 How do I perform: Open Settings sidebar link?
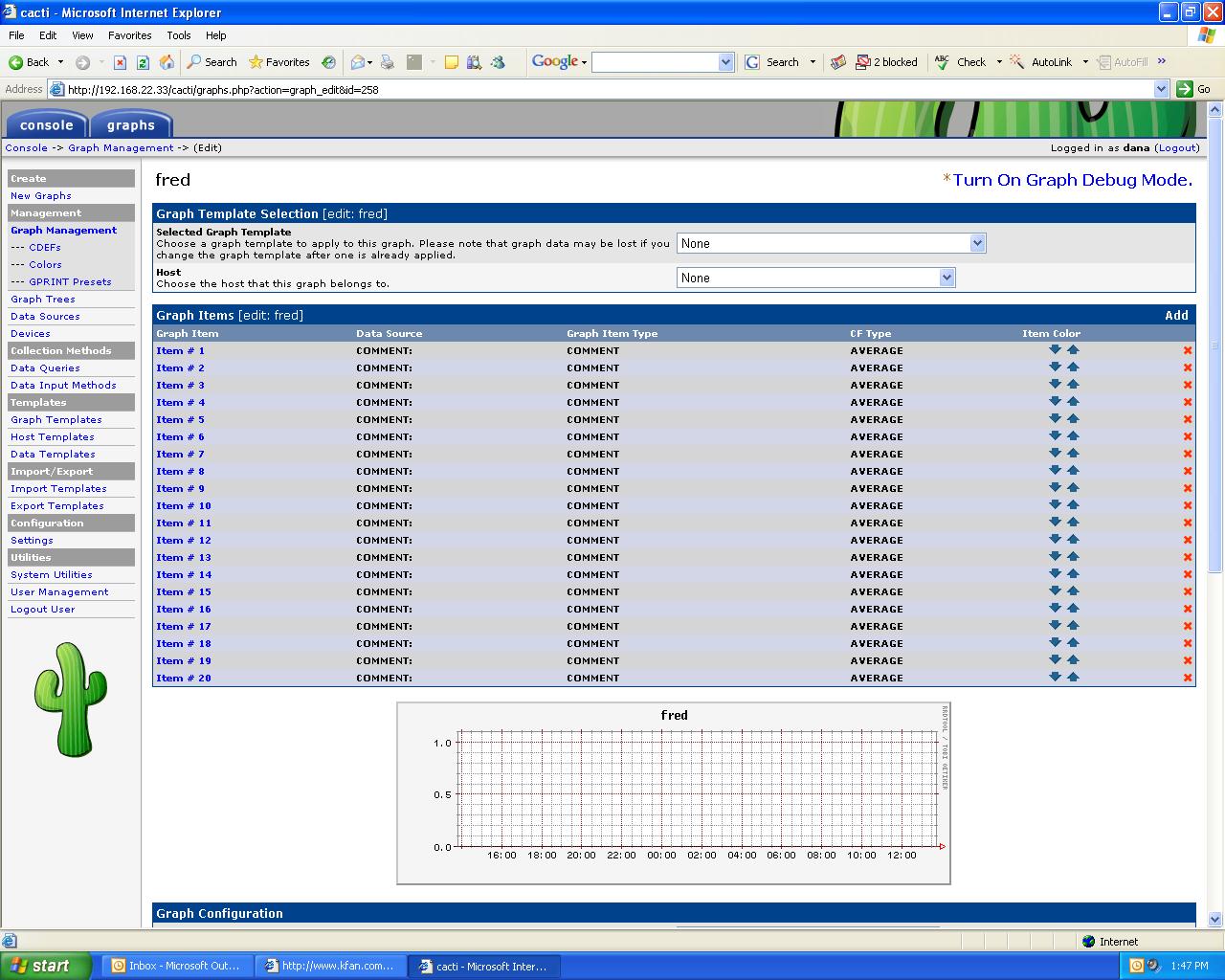click(x=32, y=541)
